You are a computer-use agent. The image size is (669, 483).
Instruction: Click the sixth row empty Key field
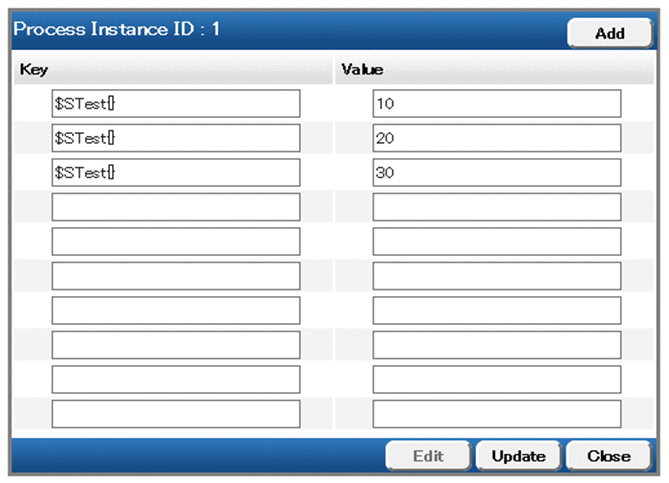pyautogui.click(x=176, y=276)
